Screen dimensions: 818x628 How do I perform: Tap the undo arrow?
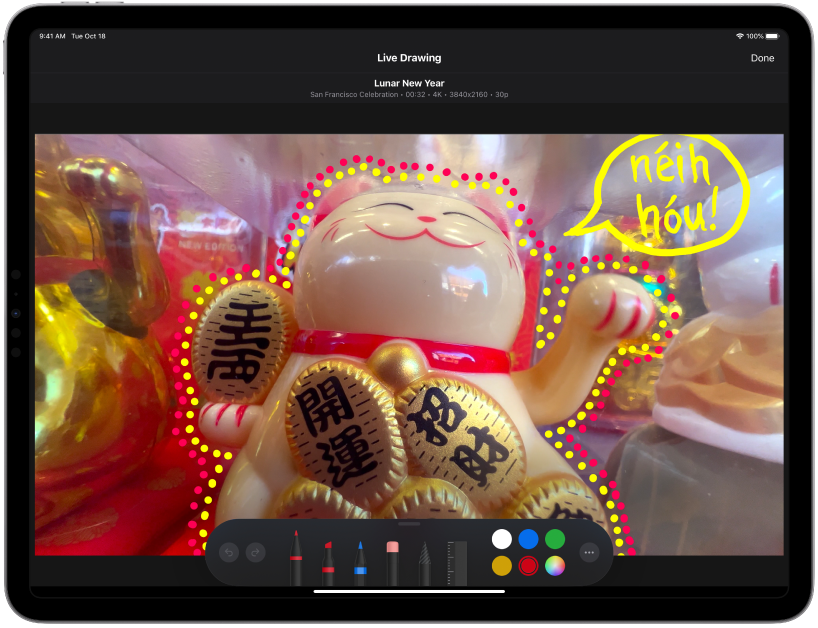[230, 553]
